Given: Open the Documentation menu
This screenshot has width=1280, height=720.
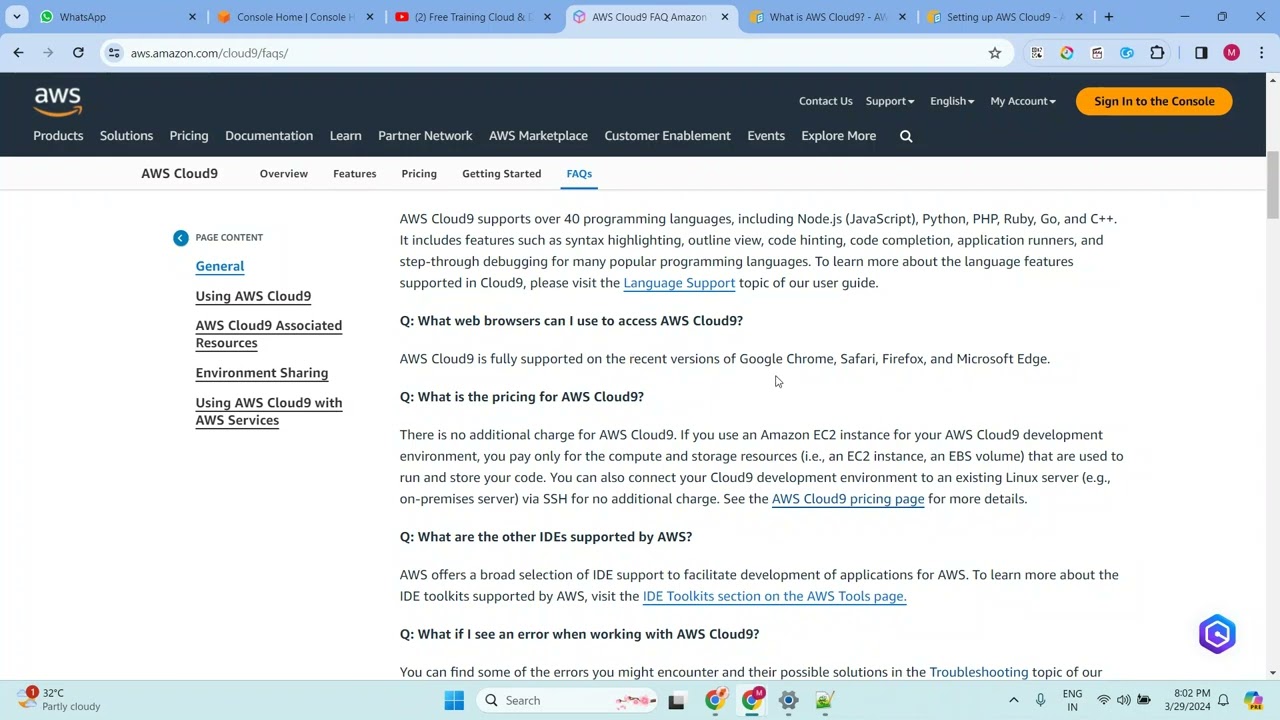Looking at the screenshot, I should click(x=269, y=136).
